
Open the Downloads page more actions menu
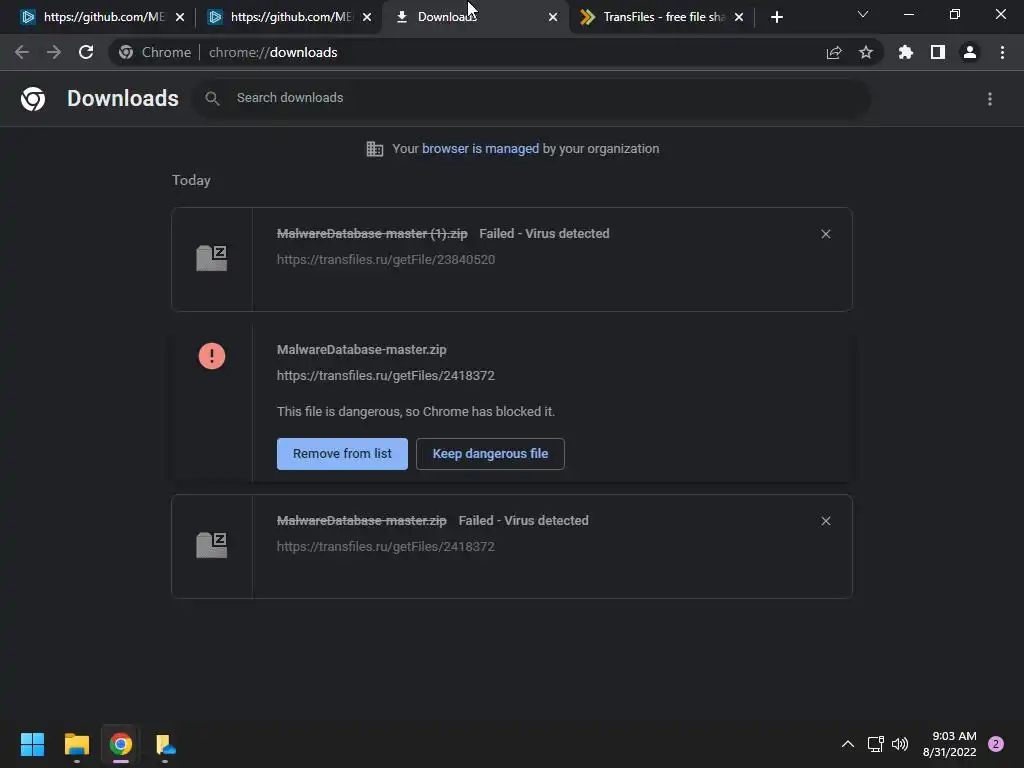pyautogui.click(x=990, y=99)
